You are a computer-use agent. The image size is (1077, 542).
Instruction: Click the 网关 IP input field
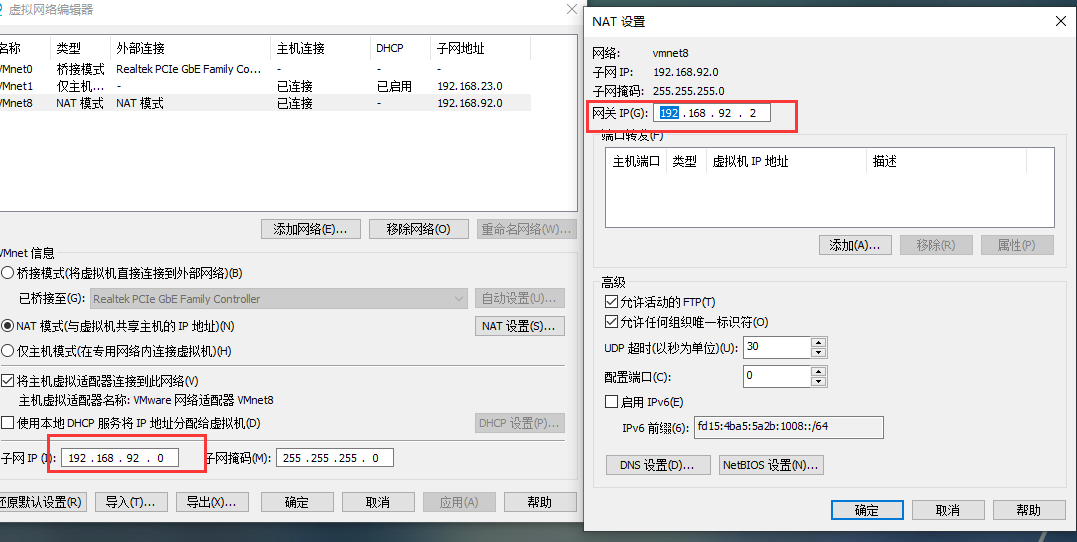[712, 113]
